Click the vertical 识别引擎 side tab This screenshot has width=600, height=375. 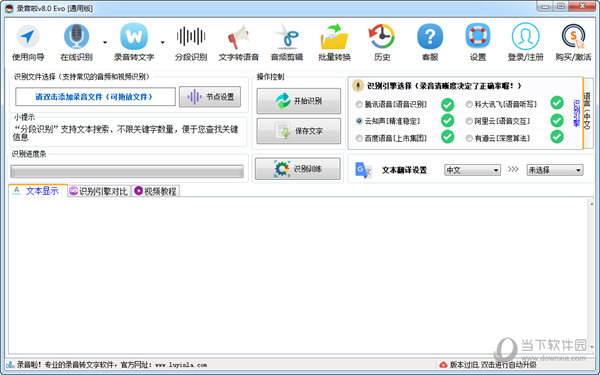576,113
